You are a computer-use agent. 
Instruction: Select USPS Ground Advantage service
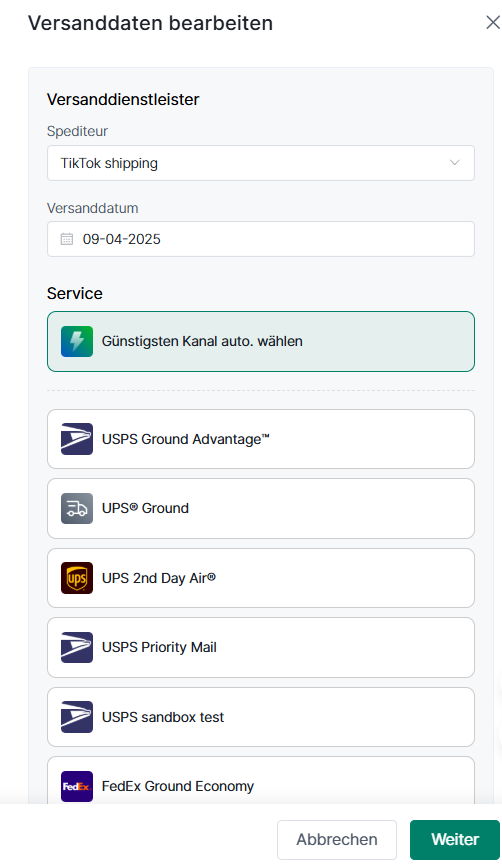tap(261, 439)
